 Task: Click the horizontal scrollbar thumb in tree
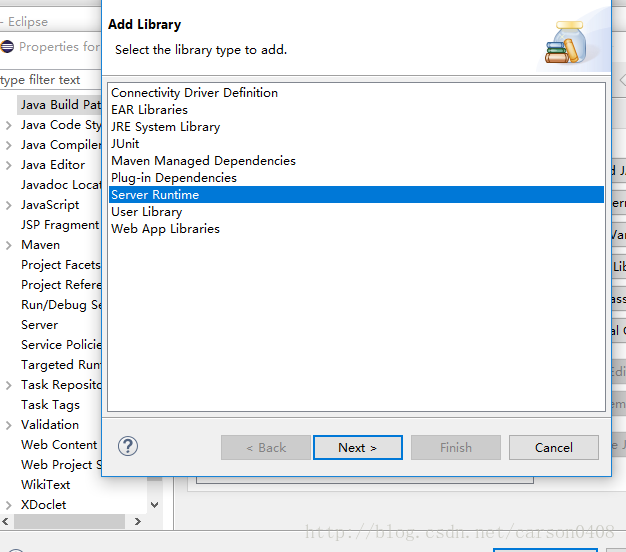point(69,521)
